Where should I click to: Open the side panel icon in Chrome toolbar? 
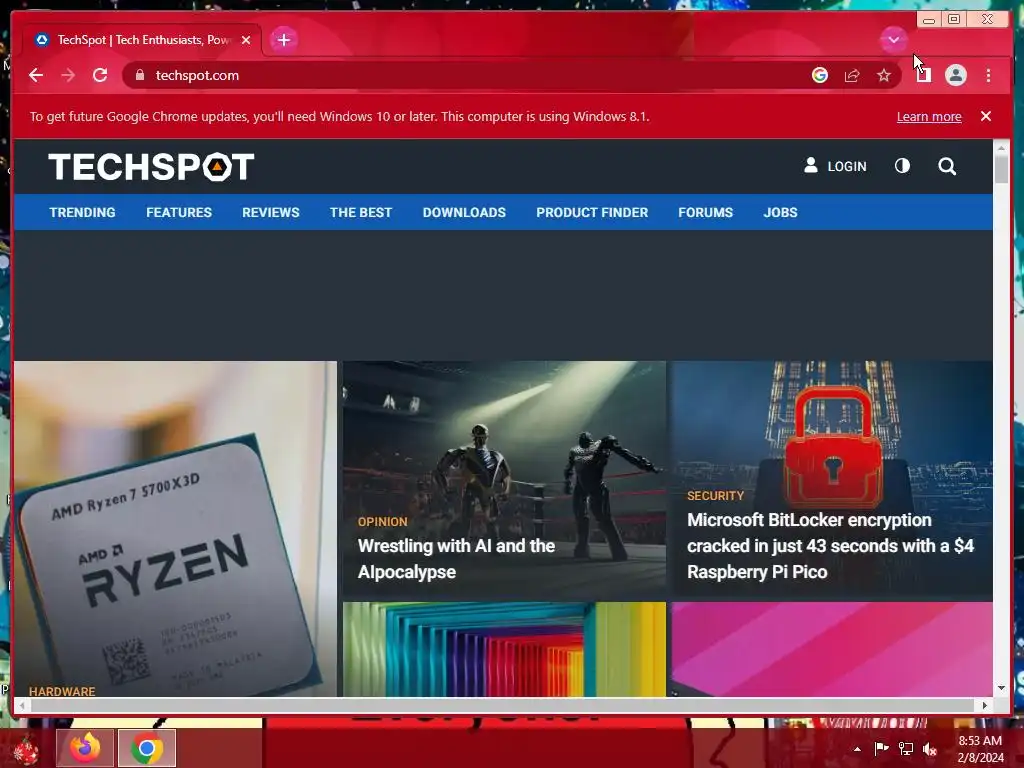click(x=923, y=75)
